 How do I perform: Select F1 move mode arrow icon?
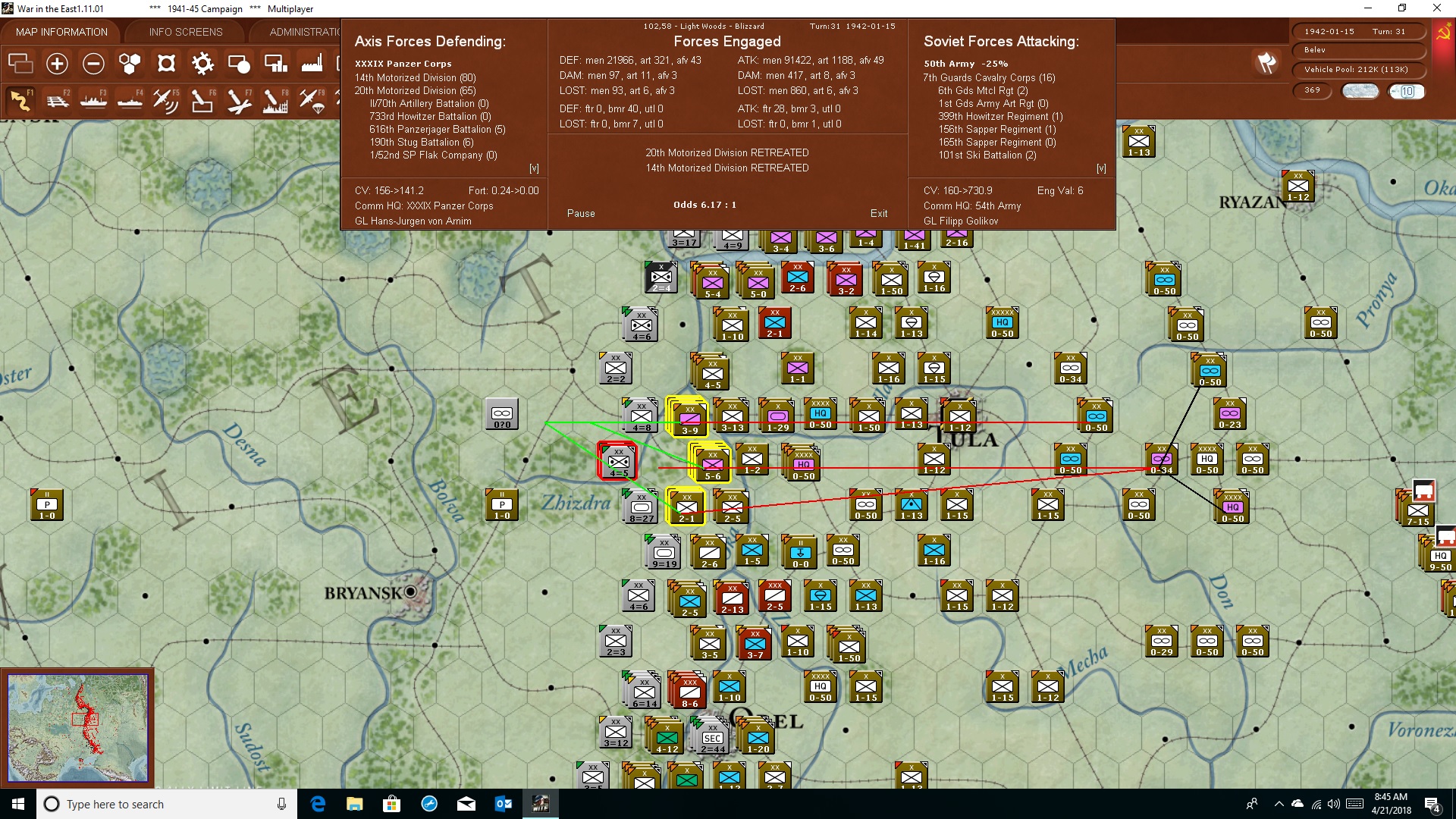click(x=20, y=100)
